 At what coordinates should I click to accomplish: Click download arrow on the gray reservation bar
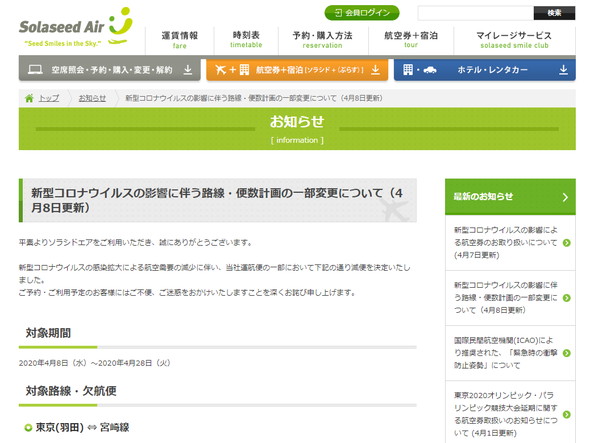[188, 70]
